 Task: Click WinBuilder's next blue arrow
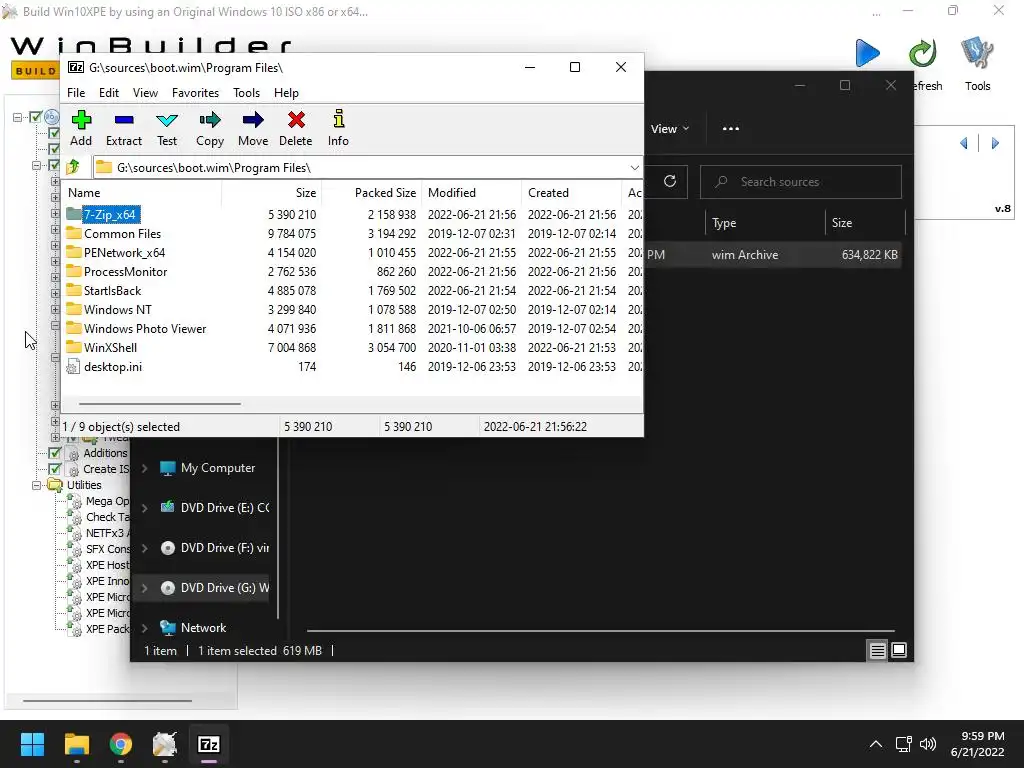pos(995,143)
